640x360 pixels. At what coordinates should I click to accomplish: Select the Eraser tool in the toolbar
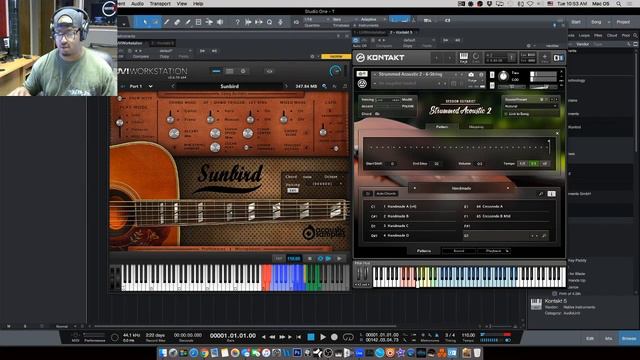coord(177,22)
